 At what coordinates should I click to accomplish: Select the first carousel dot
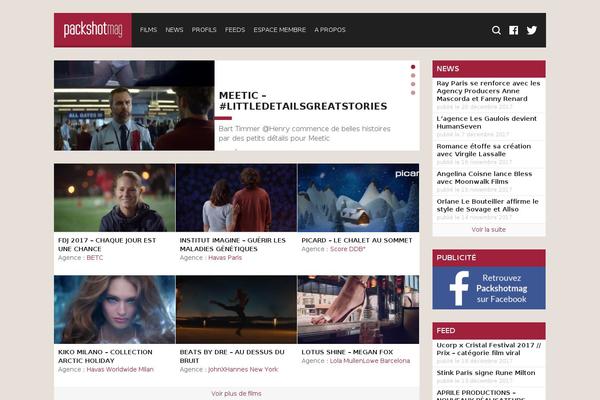point(413,67)
